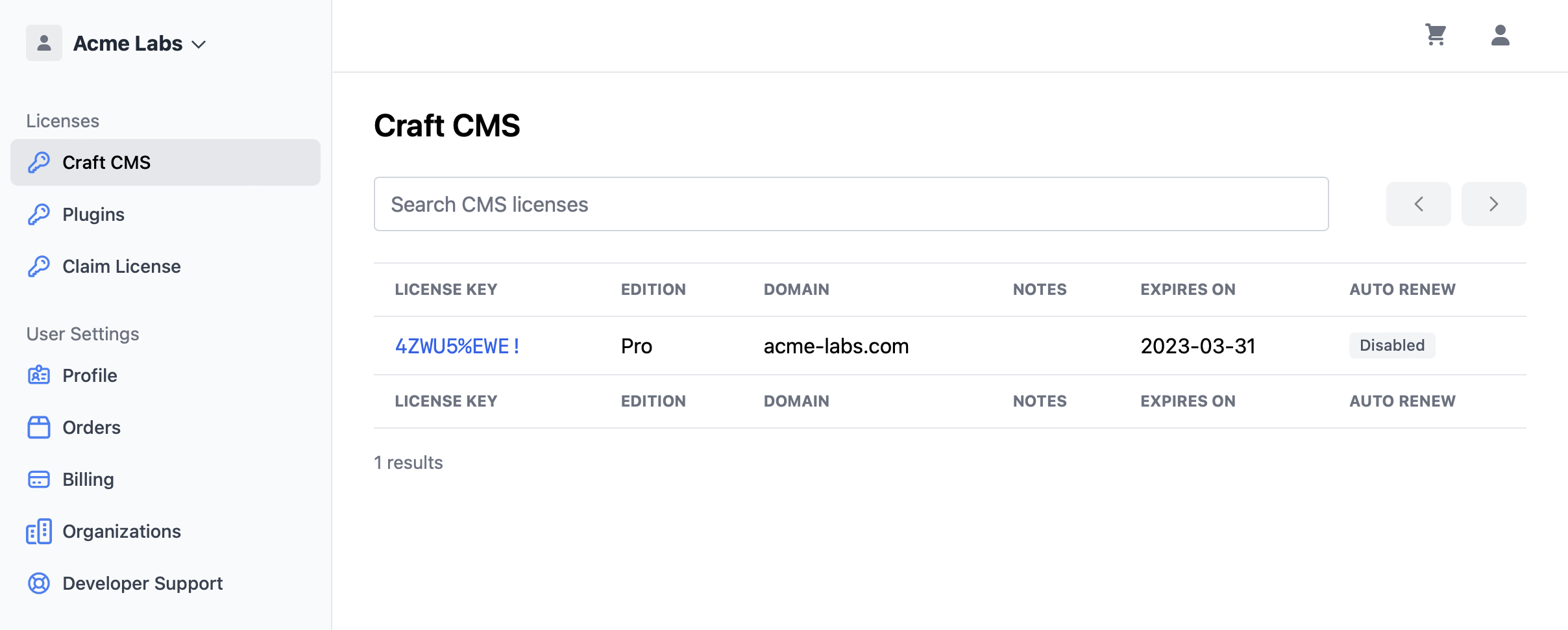Screen dimensions: 1568x630
Task: Go to previous page of licenses
Action: pos(1419,204)
